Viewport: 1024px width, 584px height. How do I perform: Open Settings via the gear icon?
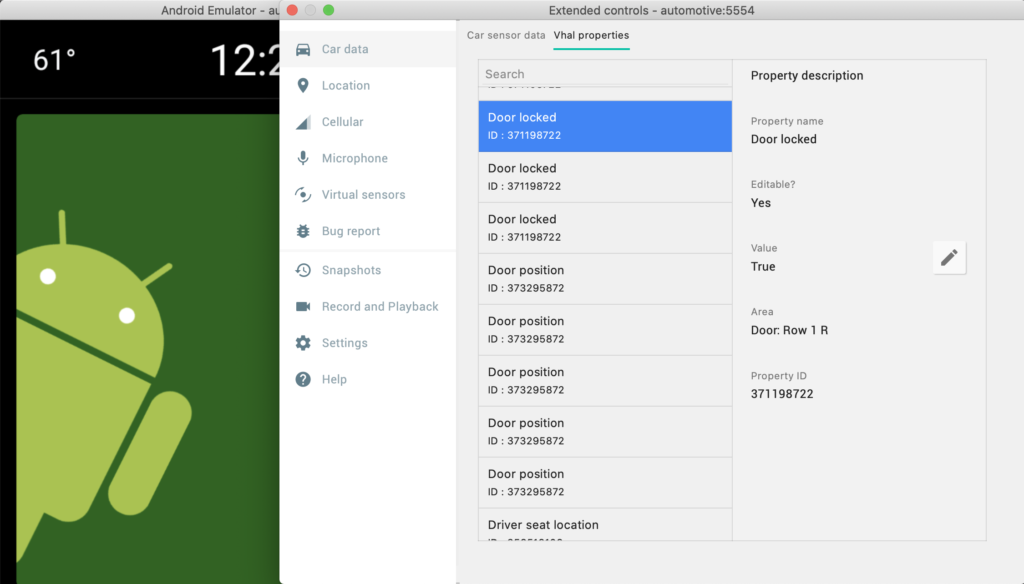(x=303, y=343)
